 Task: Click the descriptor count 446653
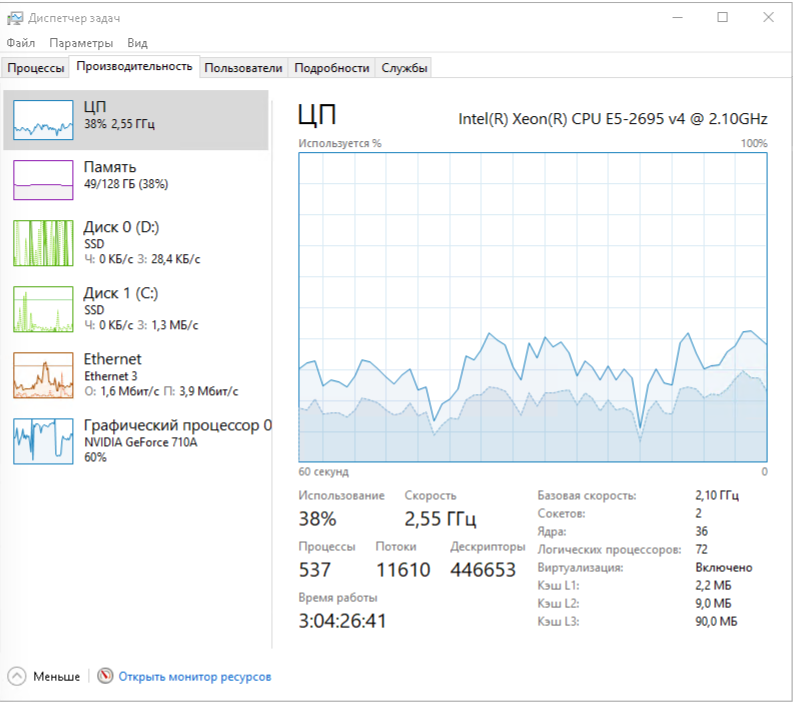click(483, 570)
